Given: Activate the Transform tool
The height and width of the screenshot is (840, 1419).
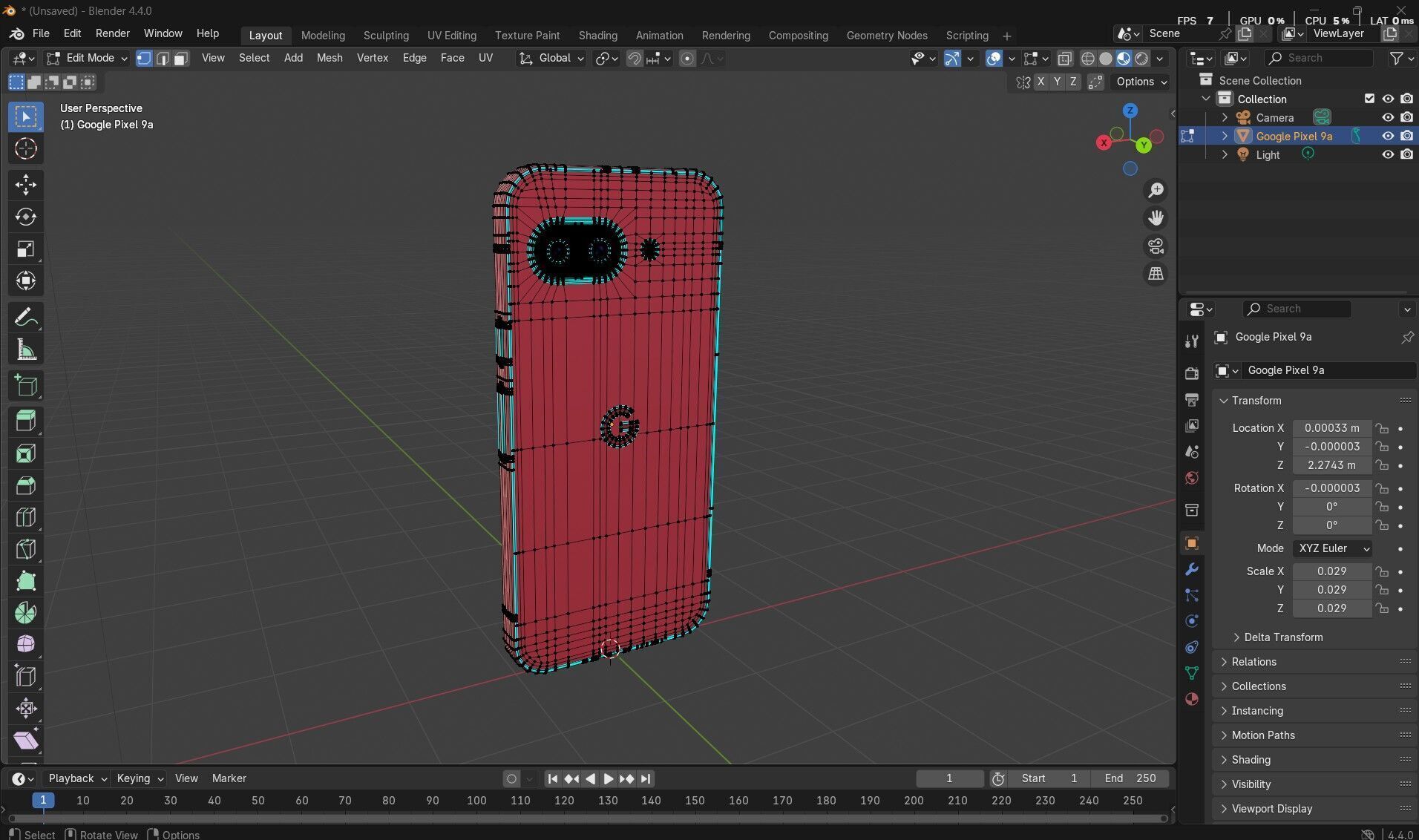Looking at the screenshot, I should tap(26, 280).
